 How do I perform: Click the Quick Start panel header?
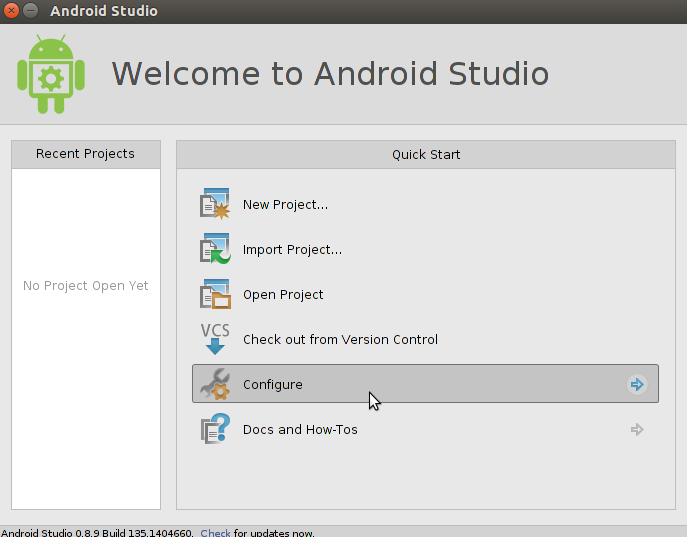coord(426,155)
